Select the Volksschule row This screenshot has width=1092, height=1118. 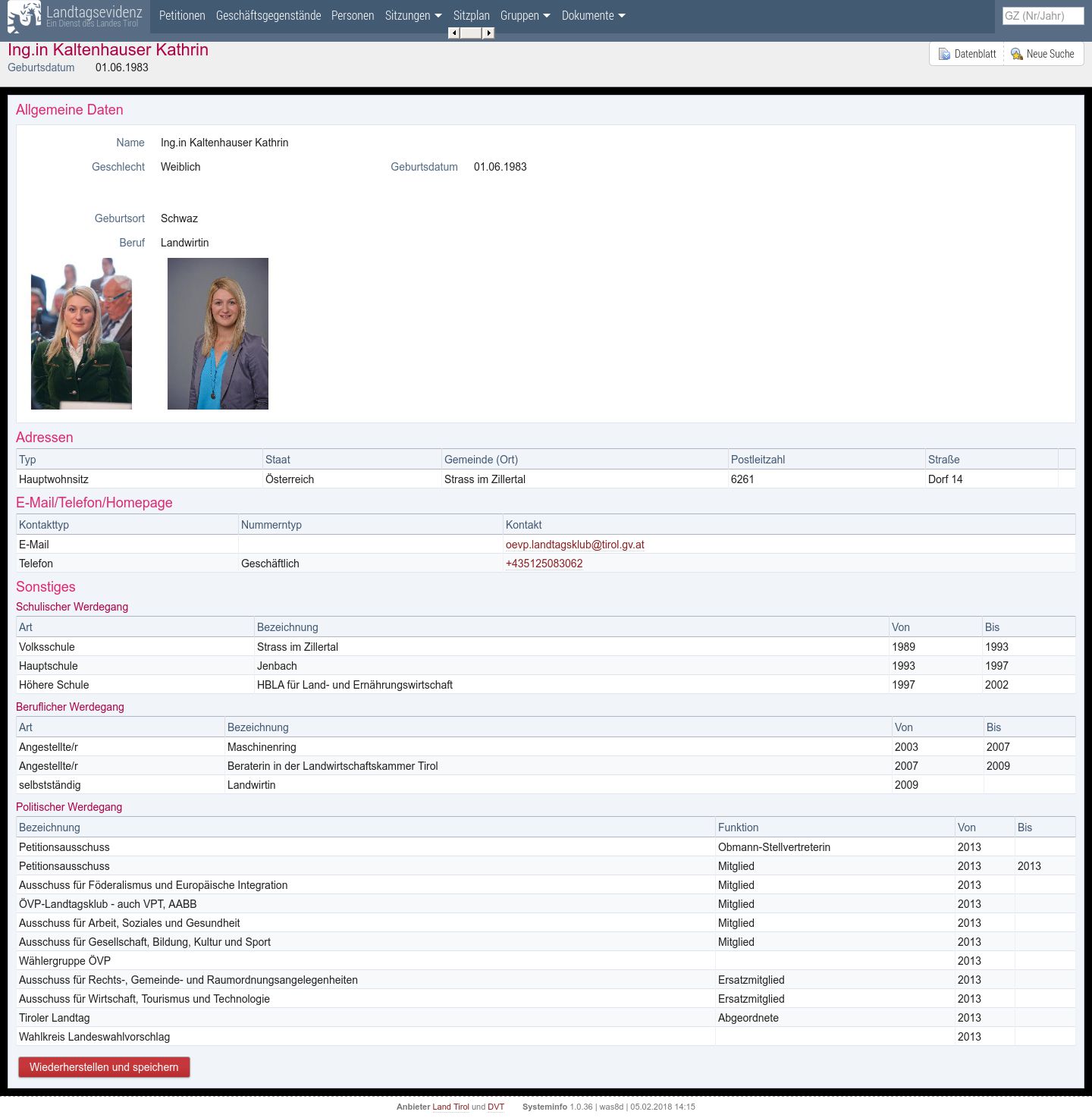tap(546, 647)
